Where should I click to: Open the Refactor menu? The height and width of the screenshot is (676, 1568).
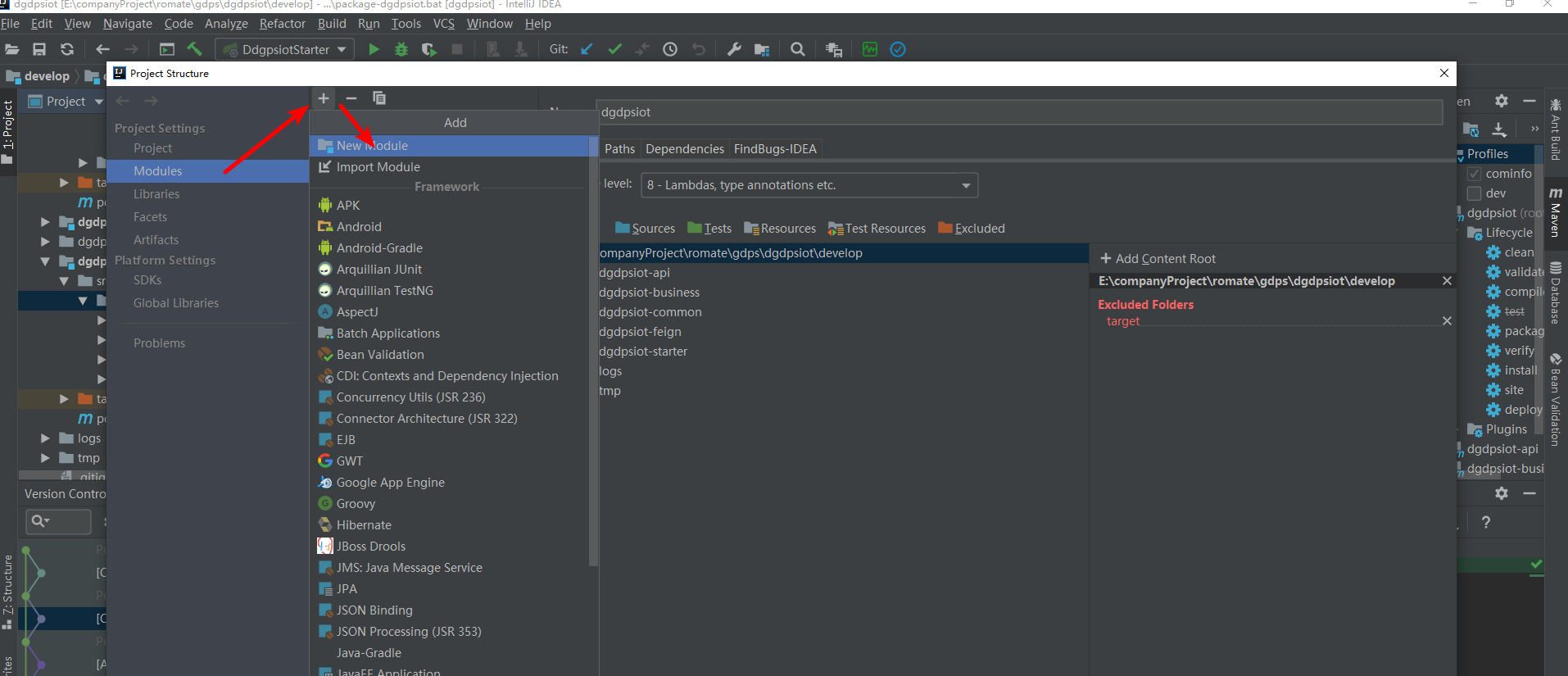click(283, 24)
